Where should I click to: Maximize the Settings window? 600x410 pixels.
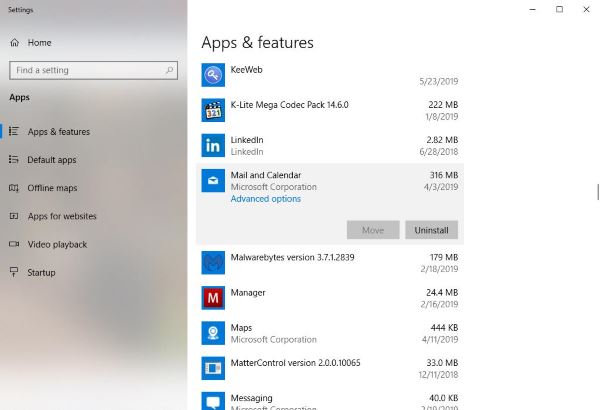(x=559, y=10)
